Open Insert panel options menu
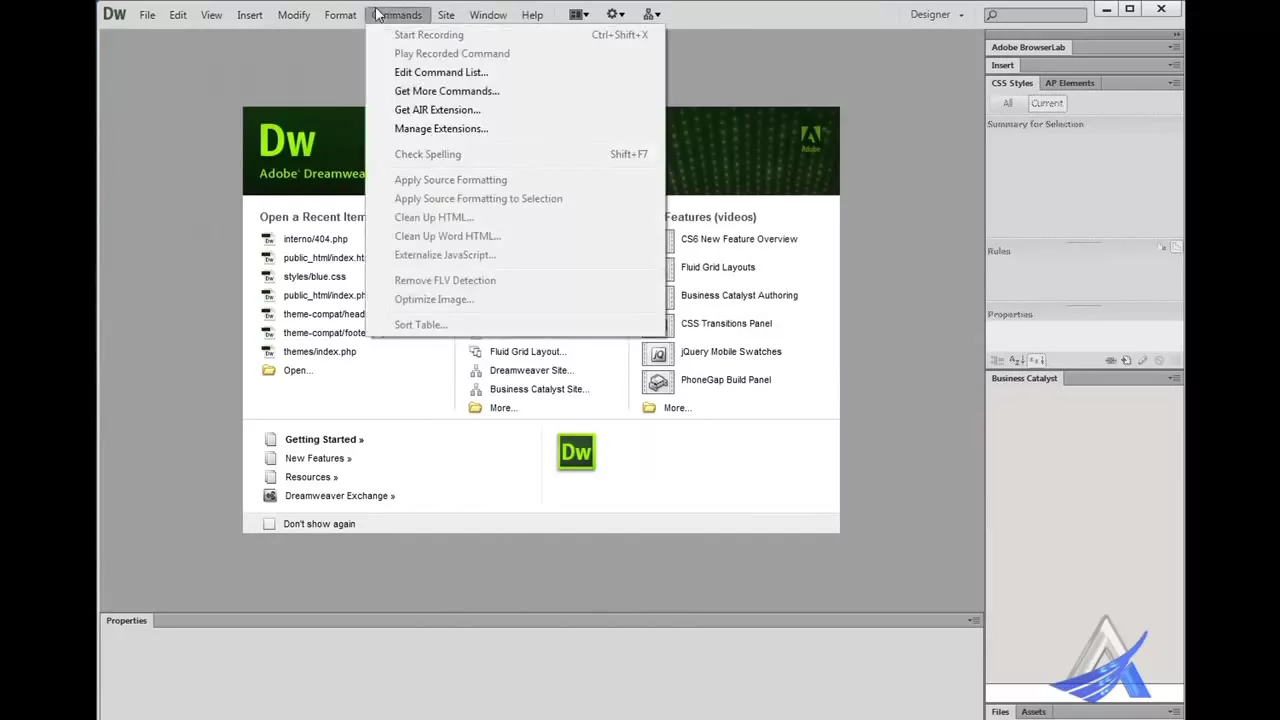 click(x=1175, y=65)
